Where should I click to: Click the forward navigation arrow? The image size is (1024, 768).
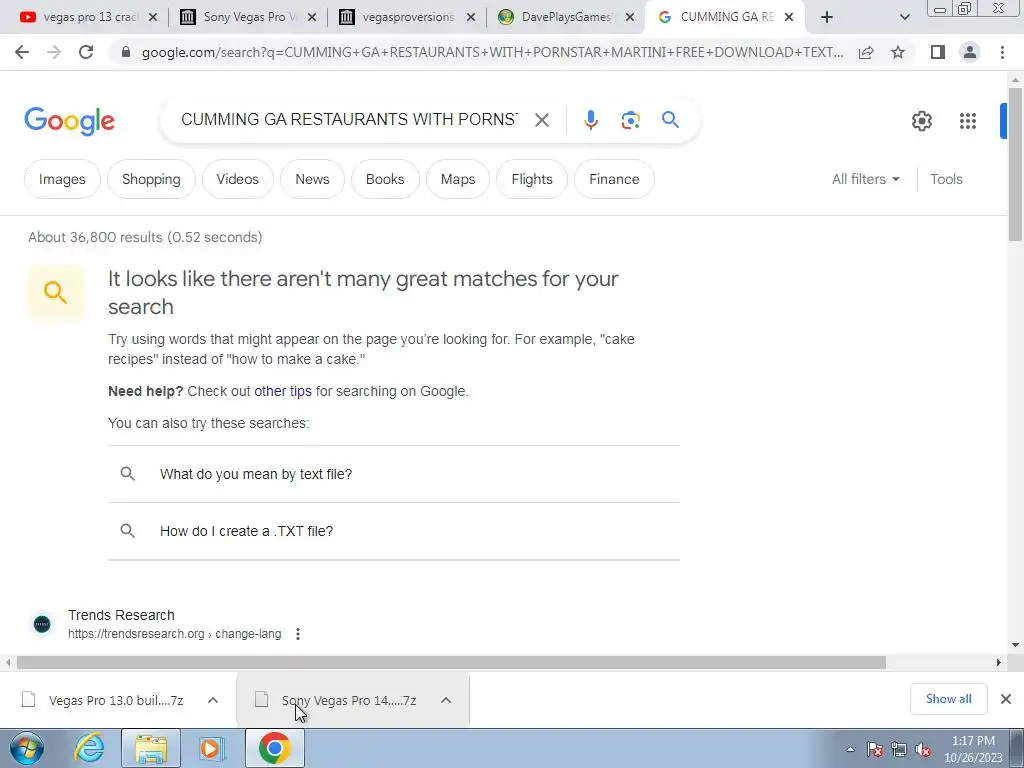click(x=54, y=52)
